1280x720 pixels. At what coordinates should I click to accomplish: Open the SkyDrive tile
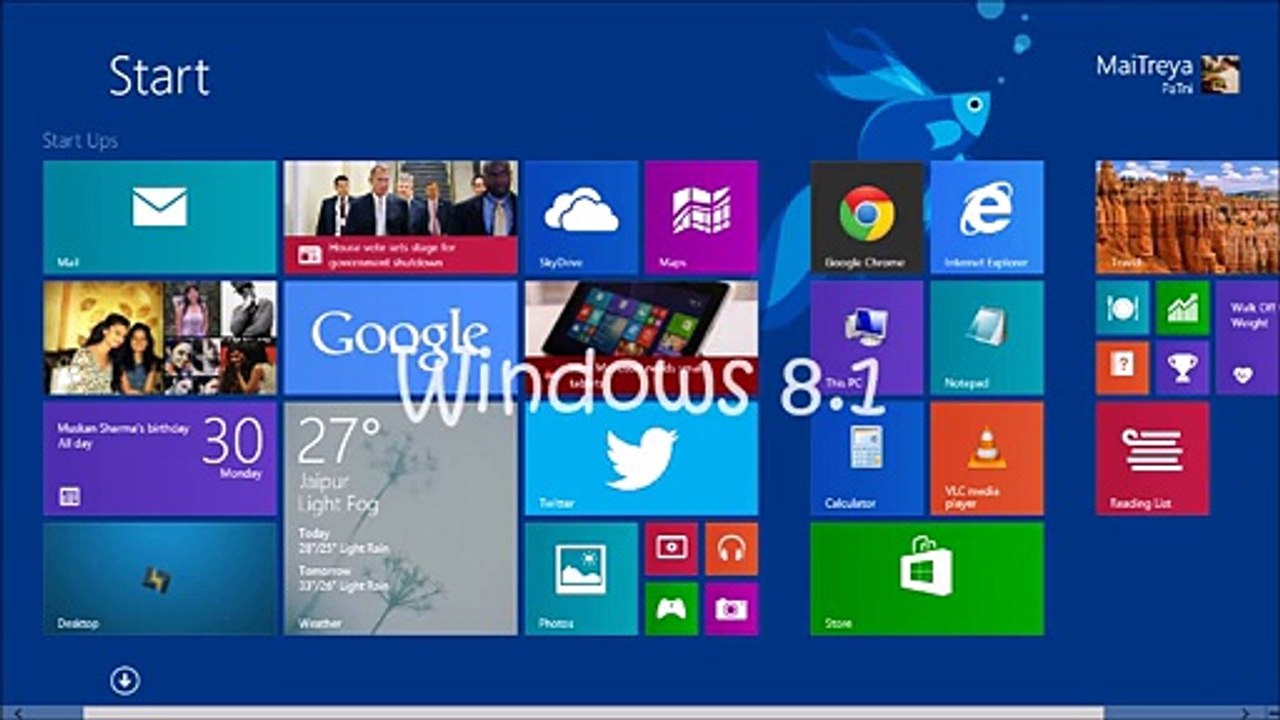581,217
